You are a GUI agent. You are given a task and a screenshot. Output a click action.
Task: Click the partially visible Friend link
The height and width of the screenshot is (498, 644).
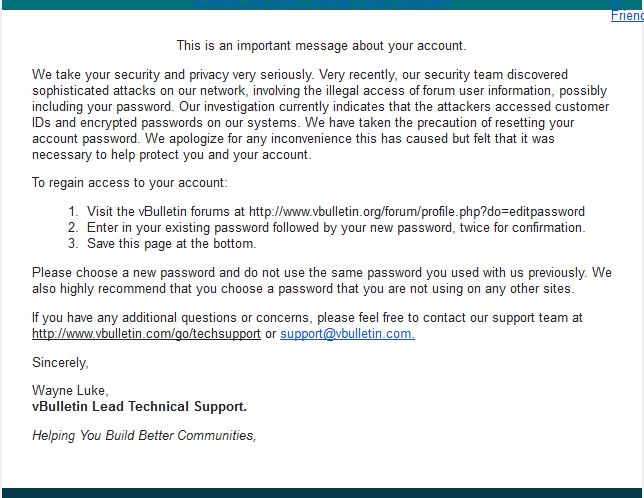(x=627, y=16)
